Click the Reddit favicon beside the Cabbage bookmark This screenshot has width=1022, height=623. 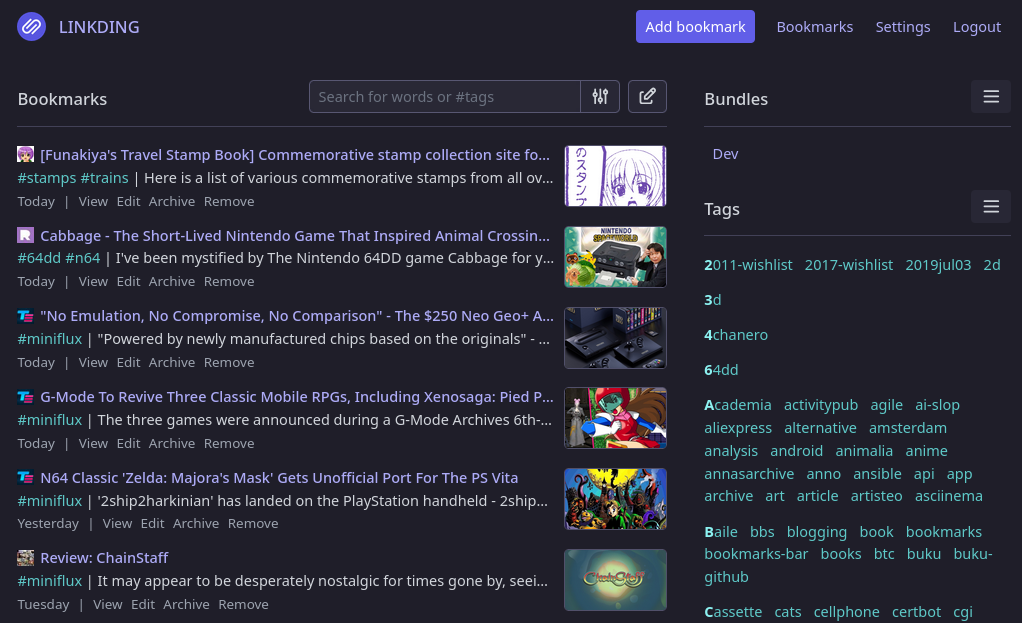pyautogui.click(x=25, y=234)
